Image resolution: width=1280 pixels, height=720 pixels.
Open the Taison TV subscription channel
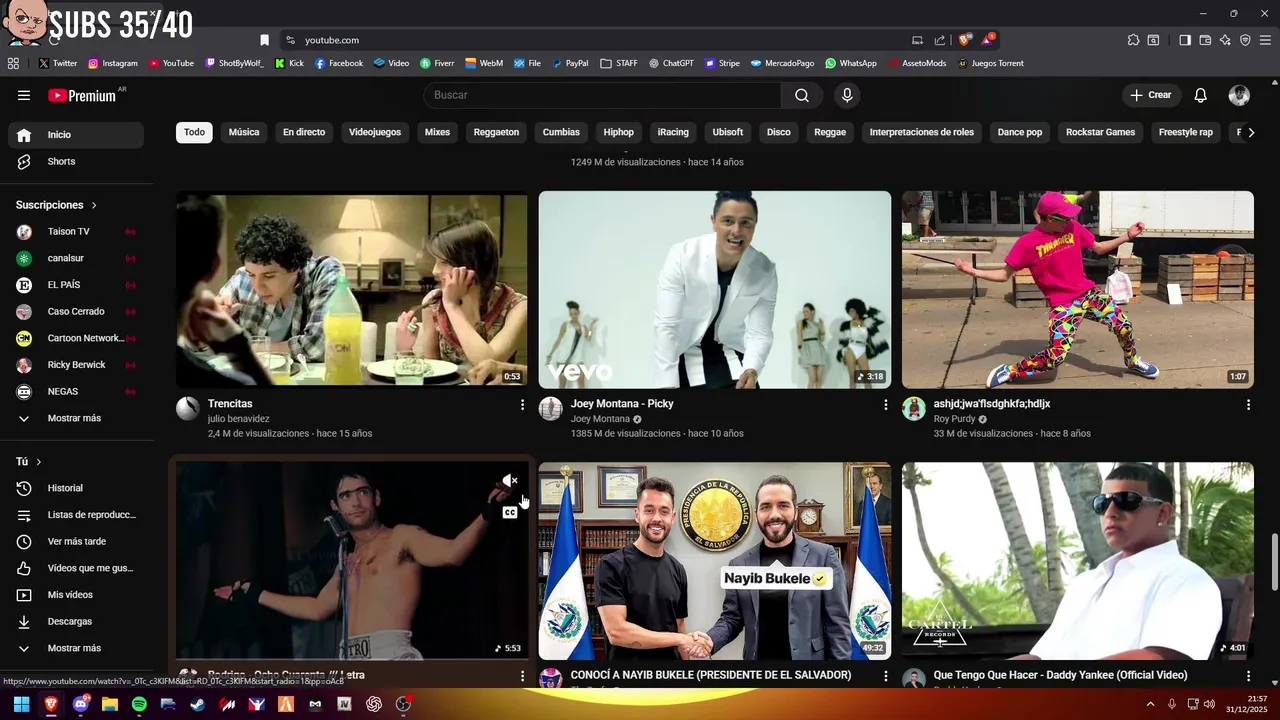(76, 231)
